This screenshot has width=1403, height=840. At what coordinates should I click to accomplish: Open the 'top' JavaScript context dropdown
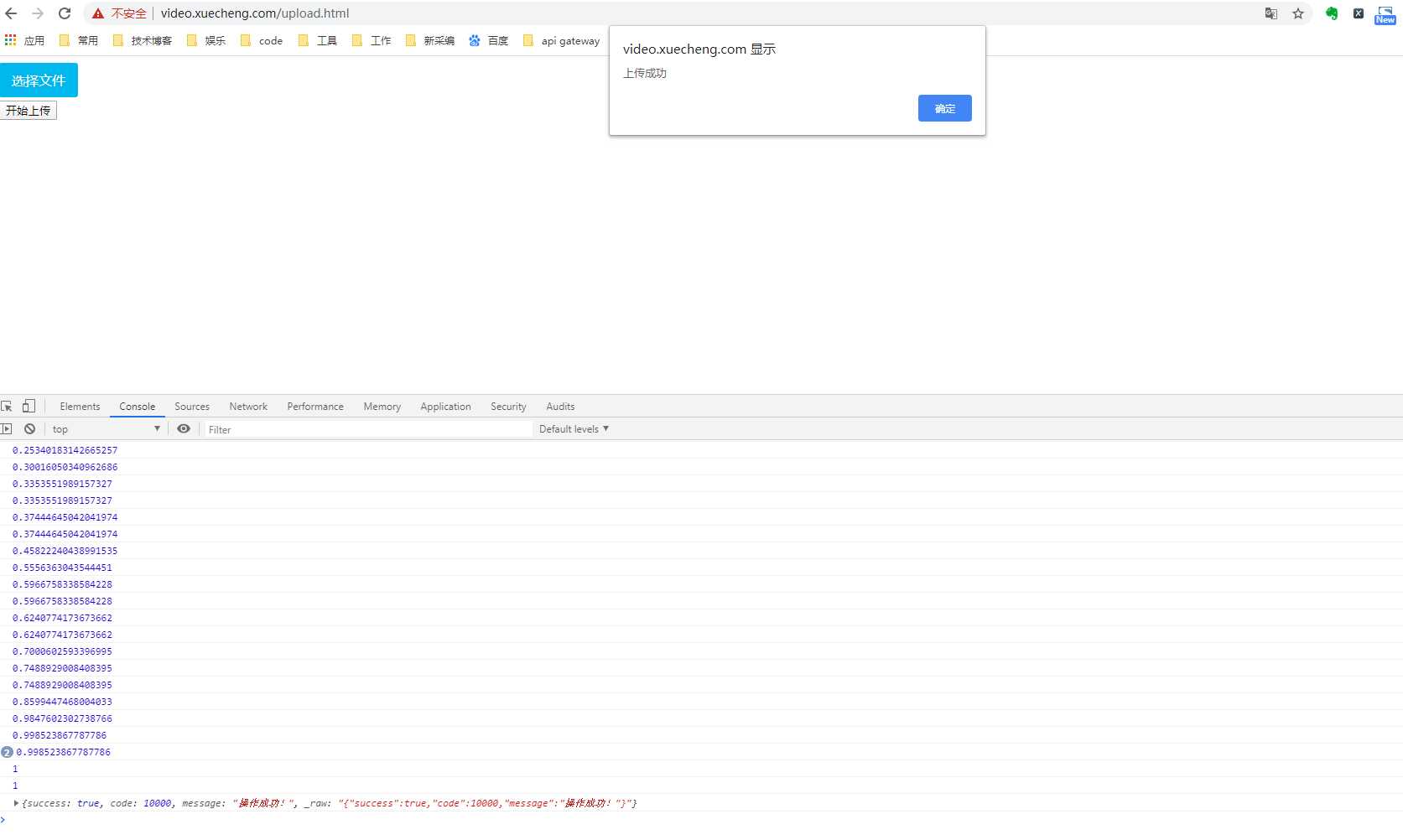(x=106, y=429)
